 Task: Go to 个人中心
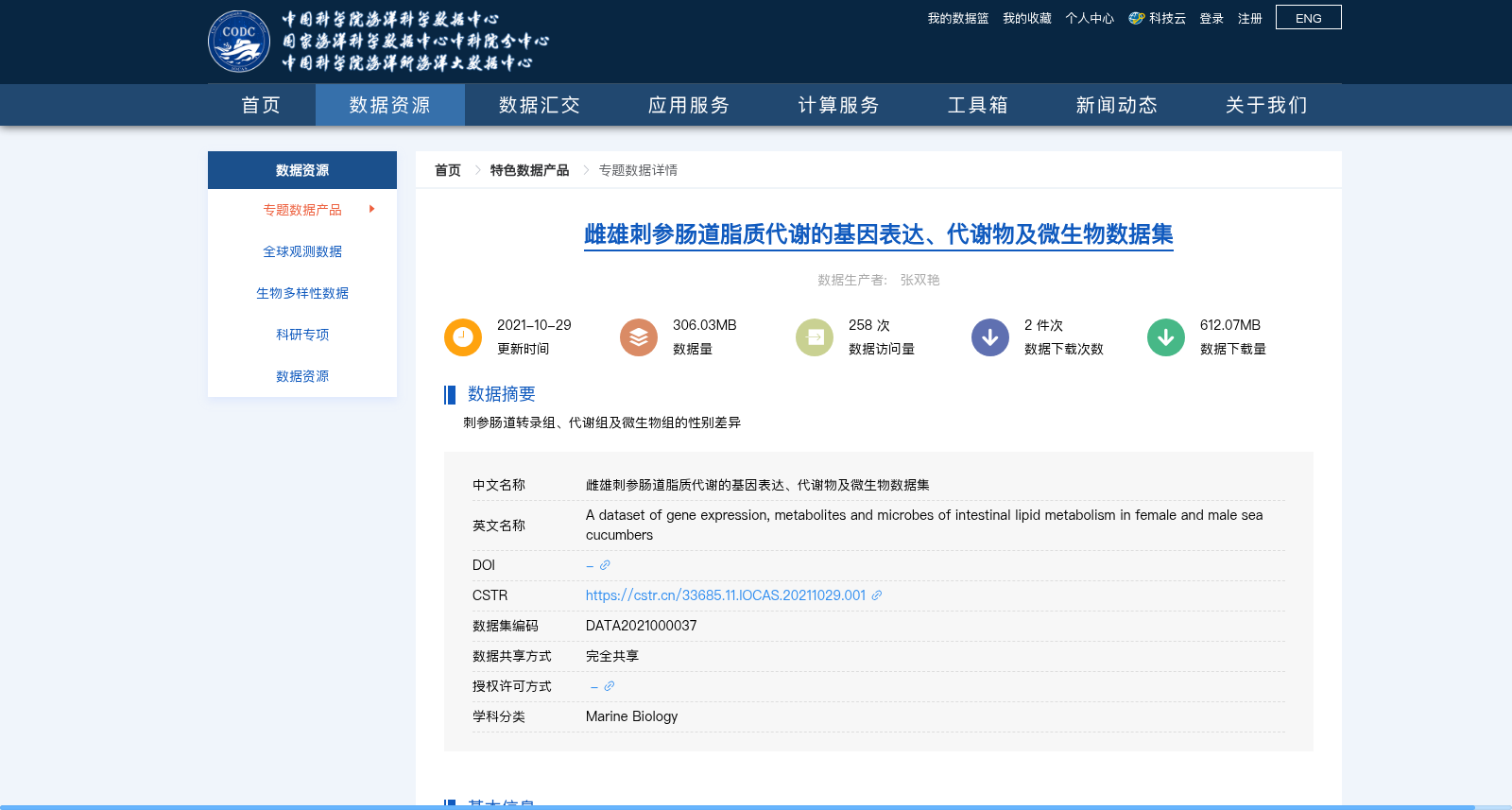1090,18
